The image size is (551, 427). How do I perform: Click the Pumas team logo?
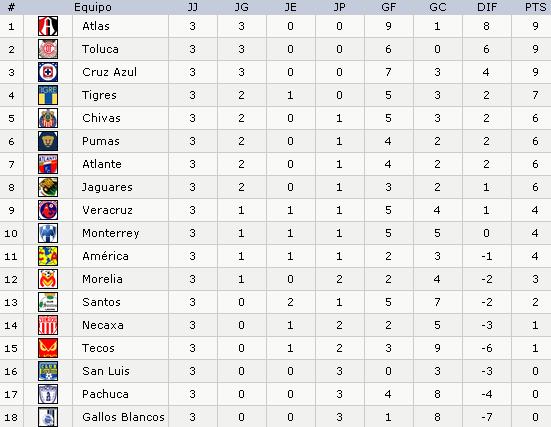pyautogui.click(x=48, y=141)
